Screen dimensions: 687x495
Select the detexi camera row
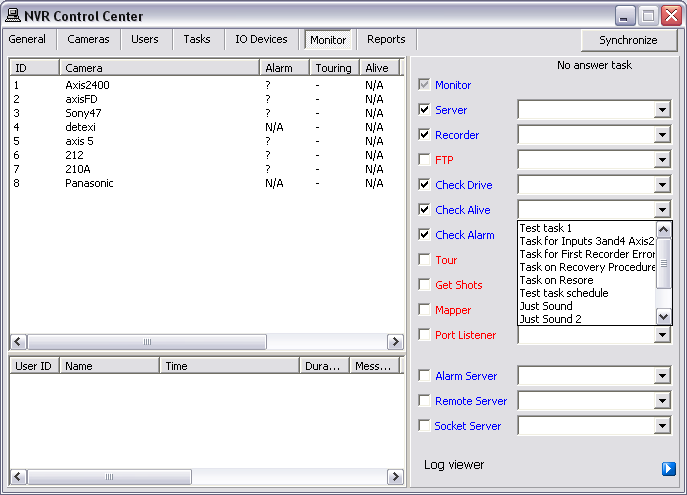[x=206, y=127]
